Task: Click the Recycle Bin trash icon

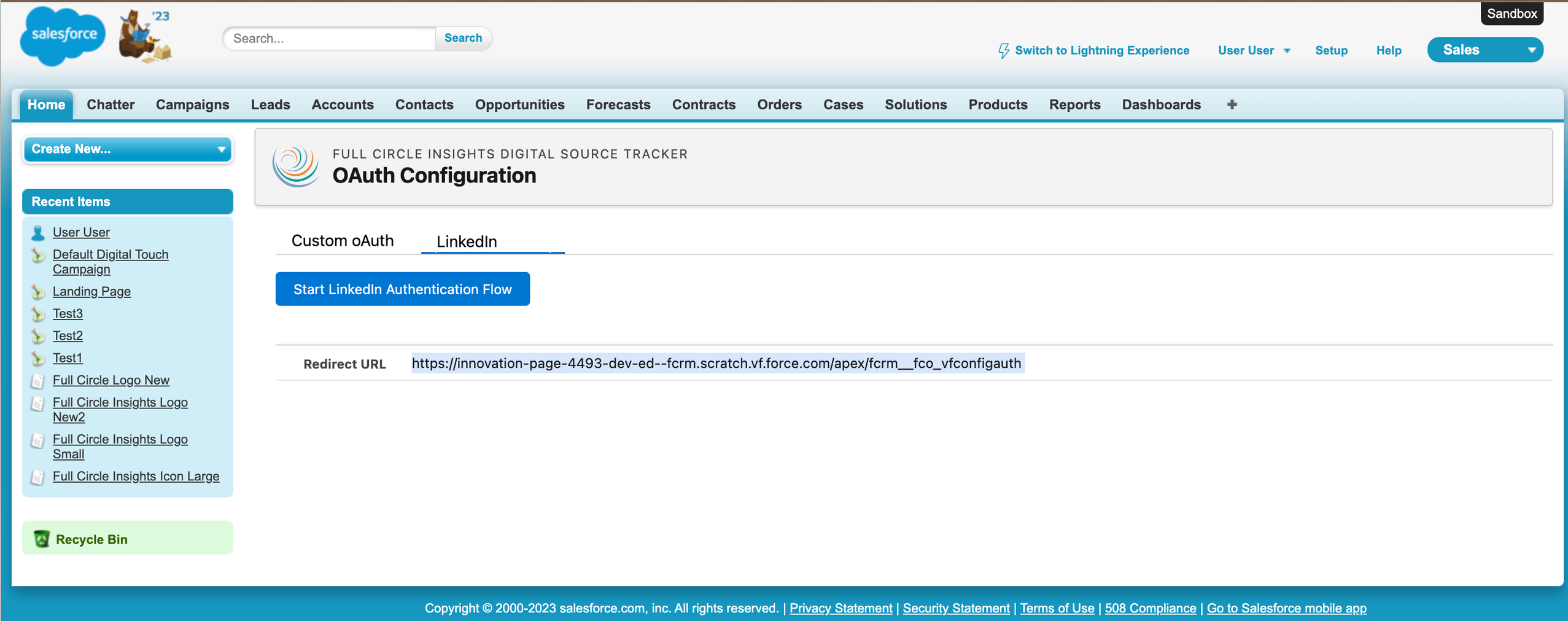Action: pyautogui.click(x=41, y=539)
